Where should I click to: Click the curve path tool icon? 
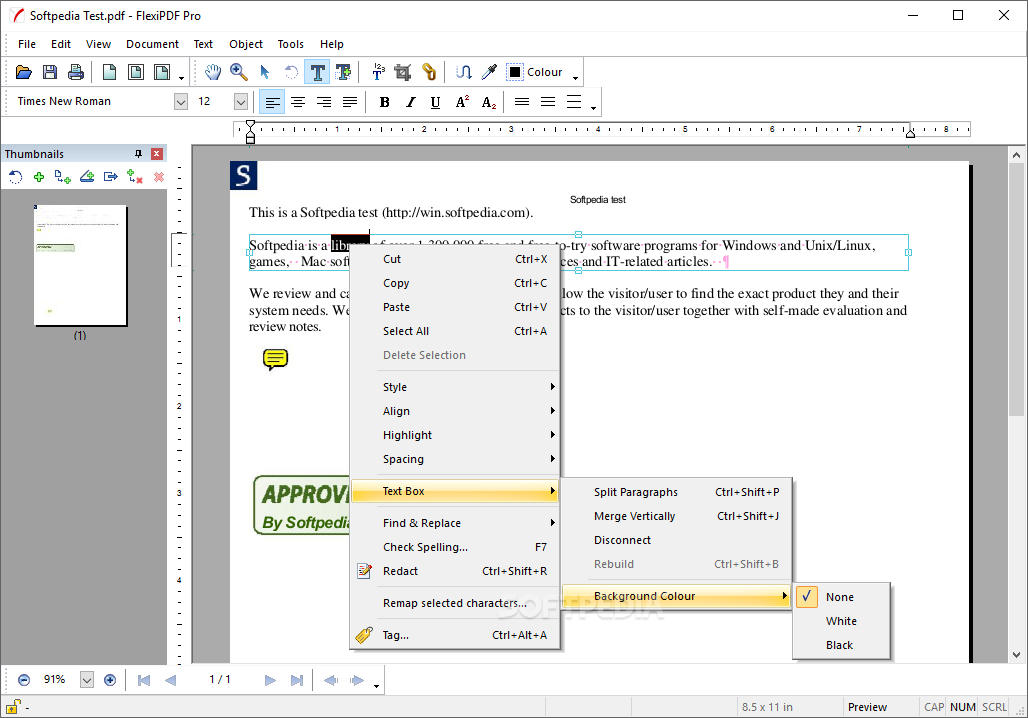464,72
